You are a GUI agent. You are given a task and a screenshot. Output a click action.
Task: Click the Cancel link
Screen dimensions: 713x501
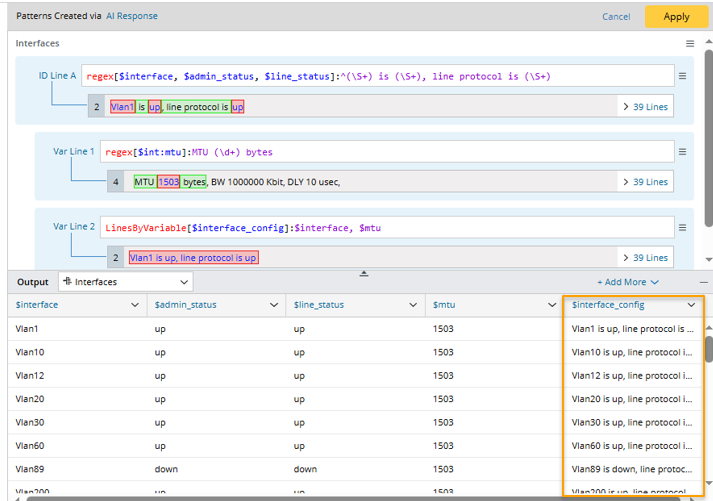616,16
